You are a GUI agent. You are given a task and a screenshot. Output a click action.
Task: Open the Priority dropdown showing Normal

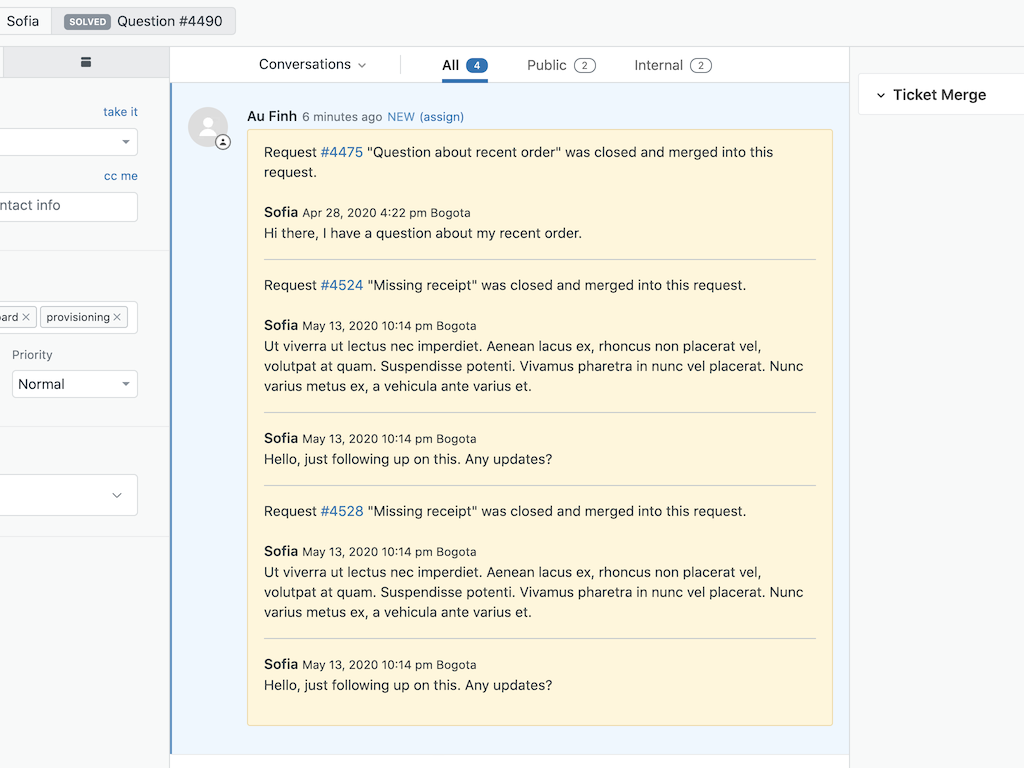point(74,383)
